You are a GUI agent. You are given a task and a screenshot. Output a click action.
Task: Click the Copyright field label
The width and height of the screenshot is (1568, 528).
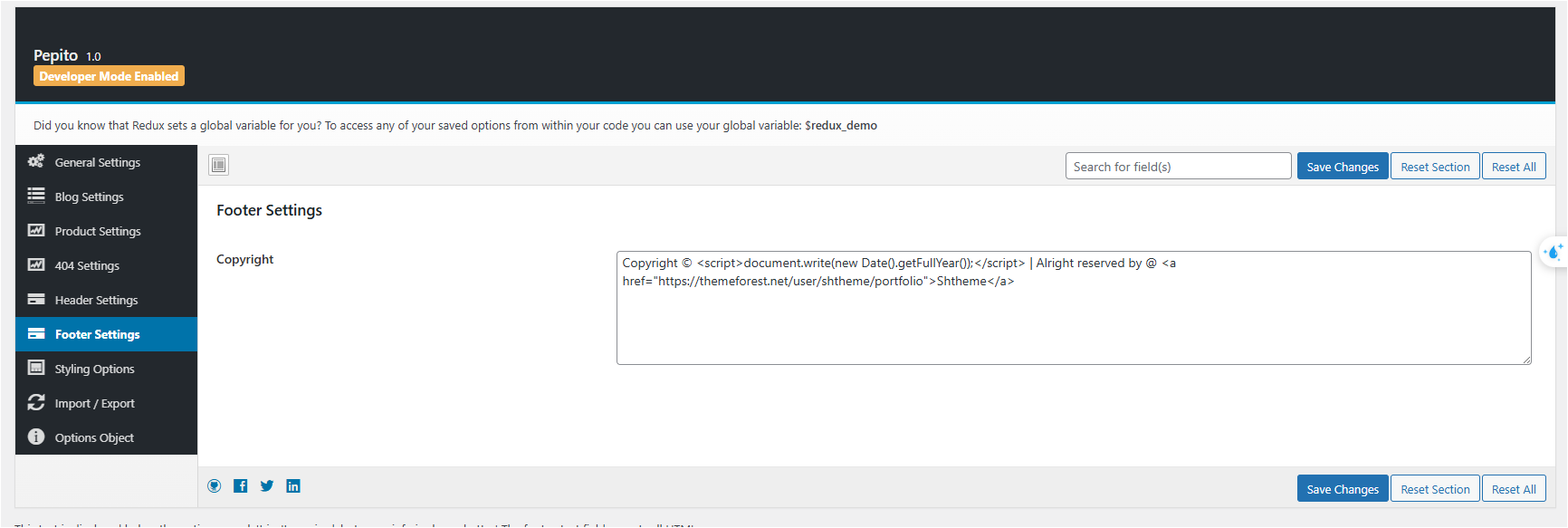coord(244,259)
